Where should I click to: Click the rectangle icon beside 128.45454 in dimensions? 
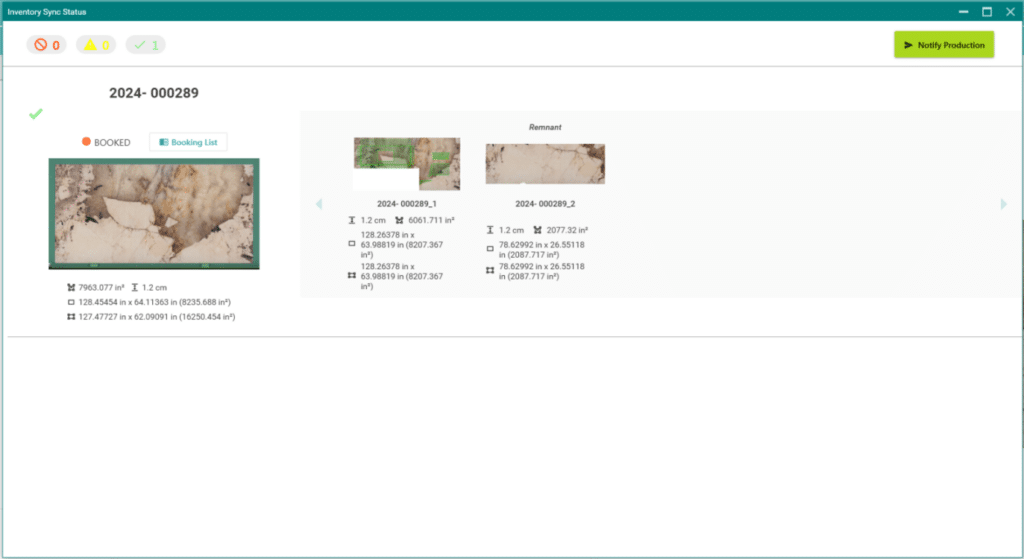tap(71, 302)
